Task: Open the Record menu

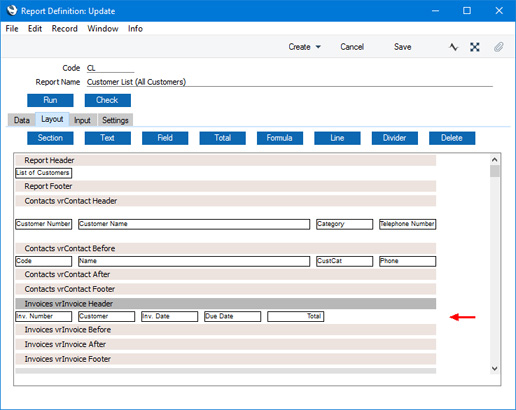Action: [65, 29]
